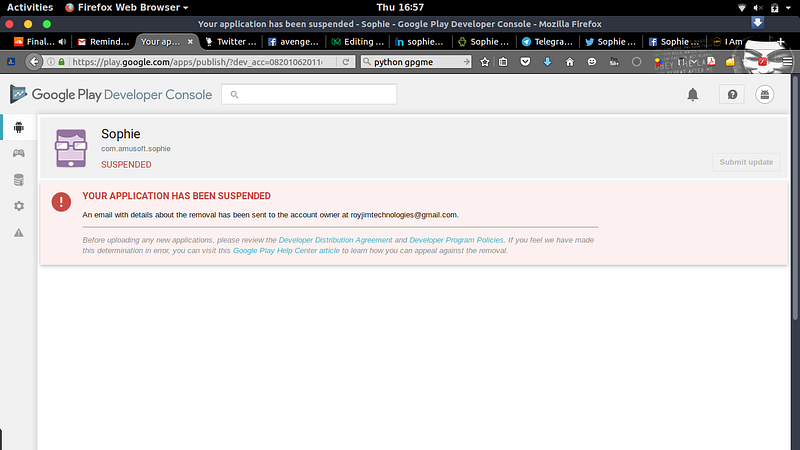The height and width of the screenshot is (450, 800).
Task: Click the SUSPENDED status text
Action: click(x=126, y=165)
